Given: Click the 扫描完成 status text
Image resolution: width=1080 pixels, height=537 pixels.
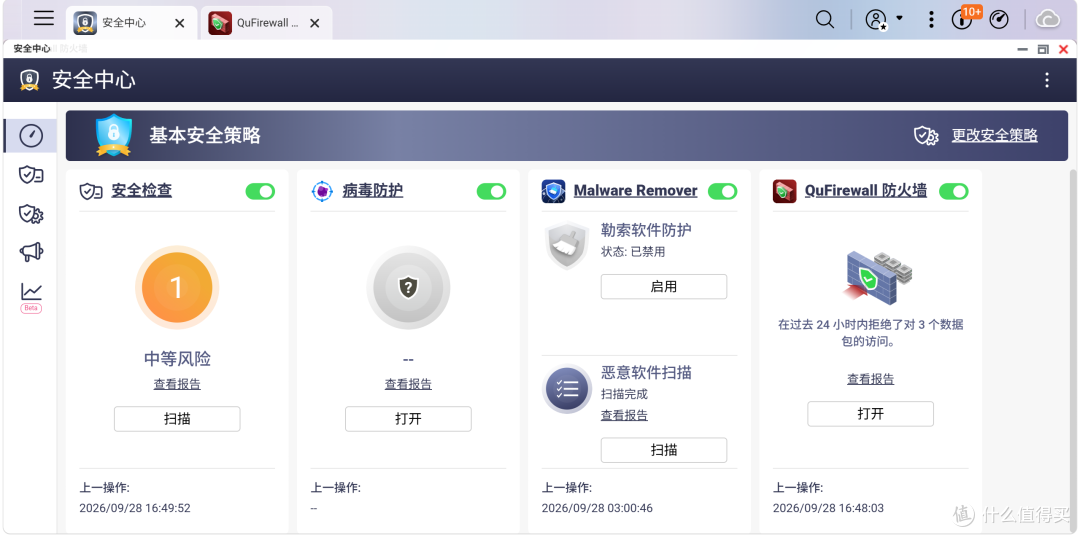Looking at the screenshot, I should [x=624, y=394].
